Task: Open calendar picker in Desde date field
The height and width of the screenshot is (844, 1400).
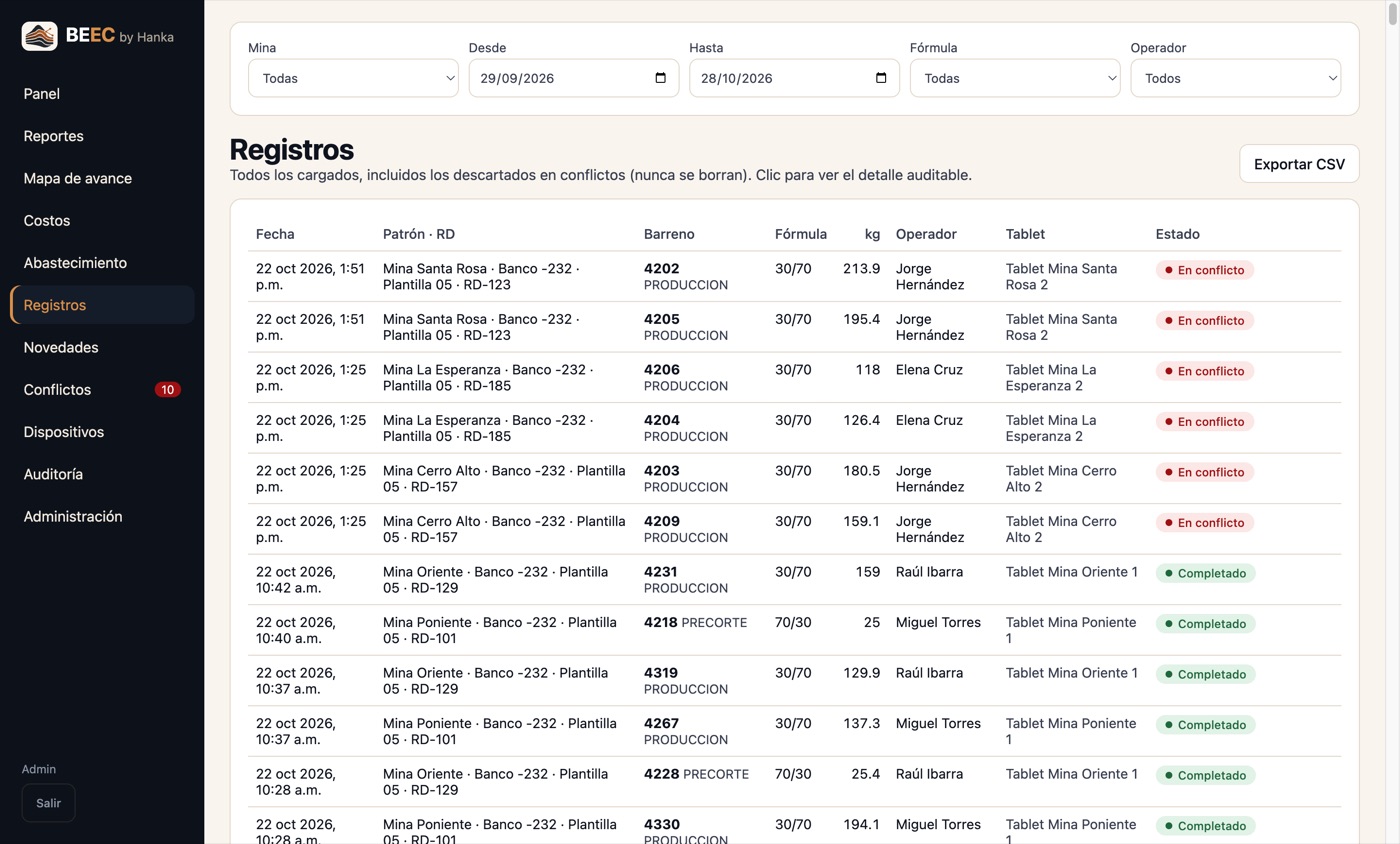Action: [x=660, y=78]
